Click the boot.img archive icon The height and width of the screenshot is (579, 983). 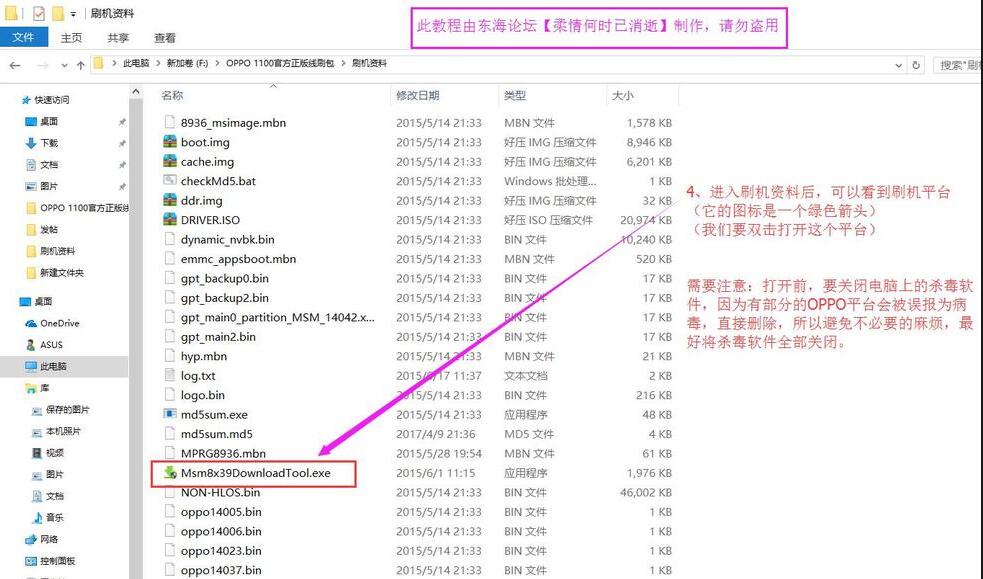(x=170, y=142)
